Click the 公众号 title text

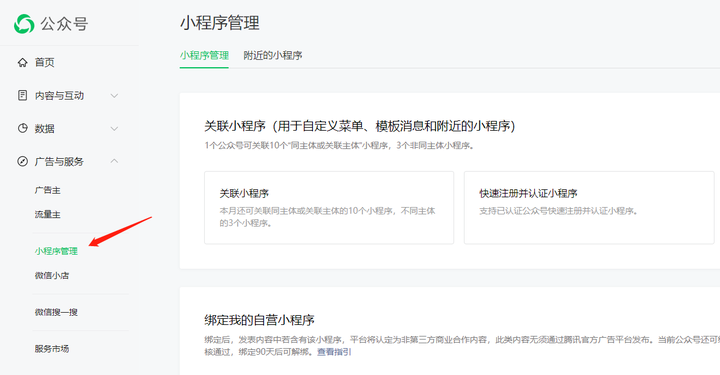tap(64, 24)
